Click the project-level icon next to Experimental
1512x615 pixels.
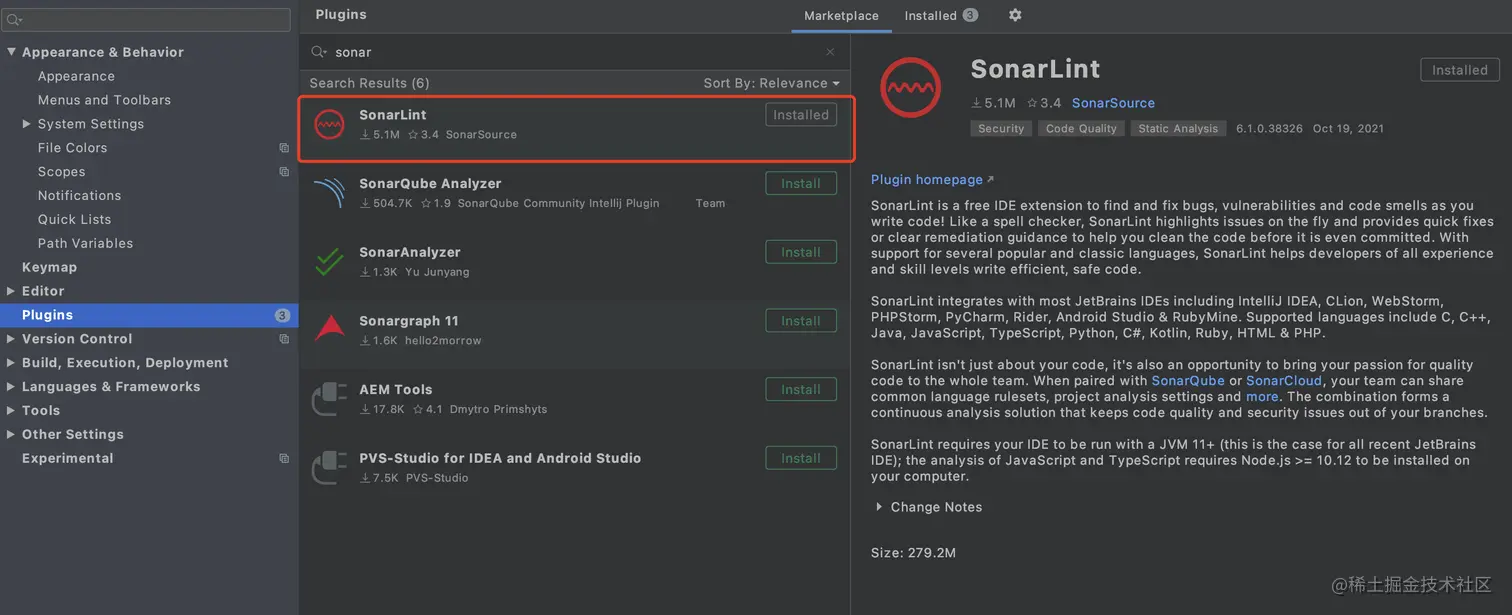[x=284, y=458]
